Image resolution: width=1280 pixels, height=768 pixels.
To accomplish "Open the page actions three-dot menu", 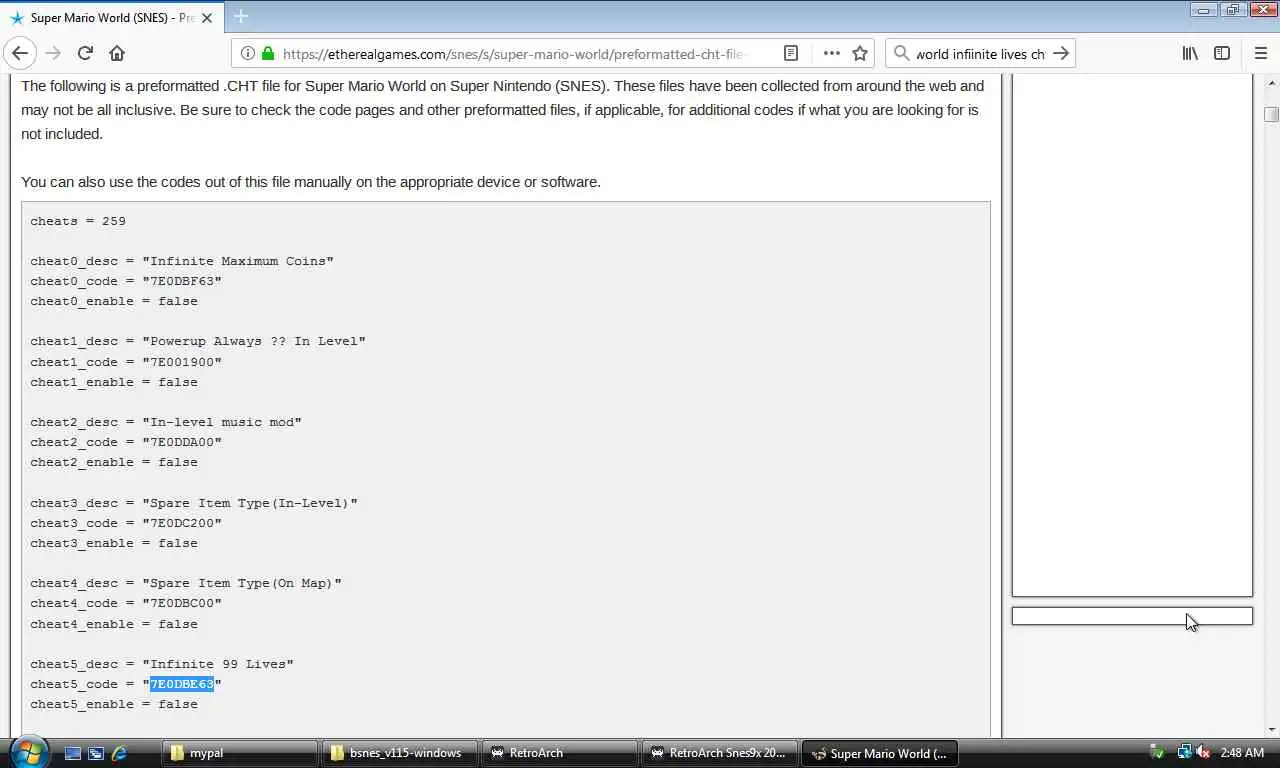I will (831, 53).
